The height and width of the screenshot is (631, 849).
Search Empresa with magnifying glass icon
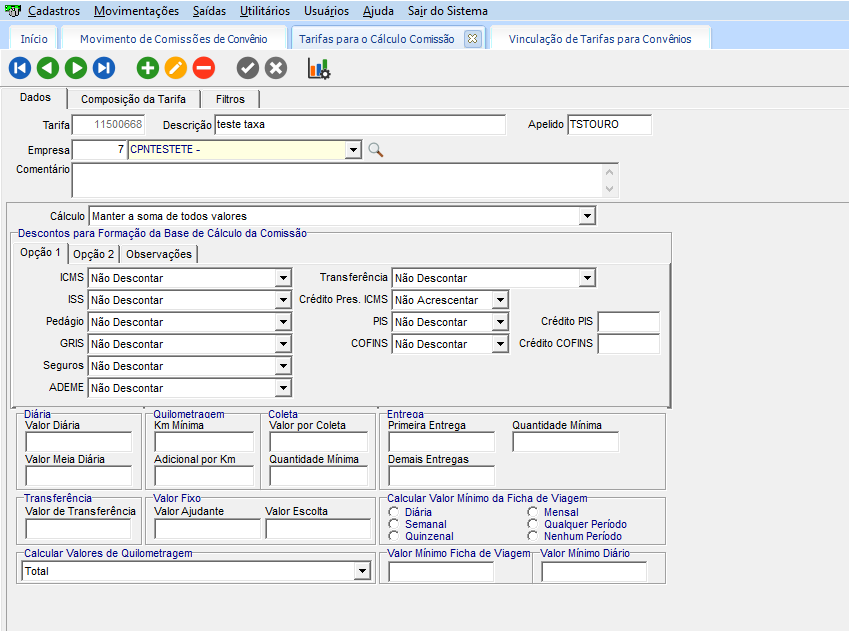click(x=375, y=150)
